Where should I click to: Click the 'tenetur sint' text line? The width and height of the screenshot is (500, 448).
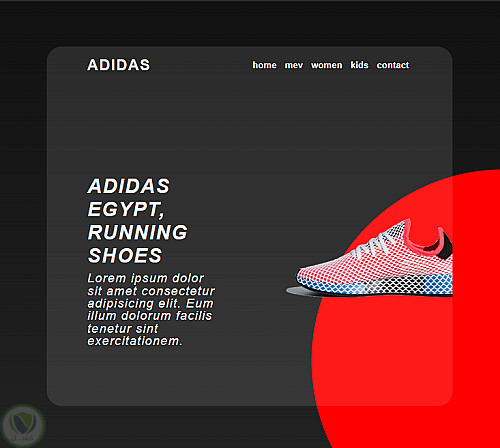pyautogui.click(x=123, y=329)
